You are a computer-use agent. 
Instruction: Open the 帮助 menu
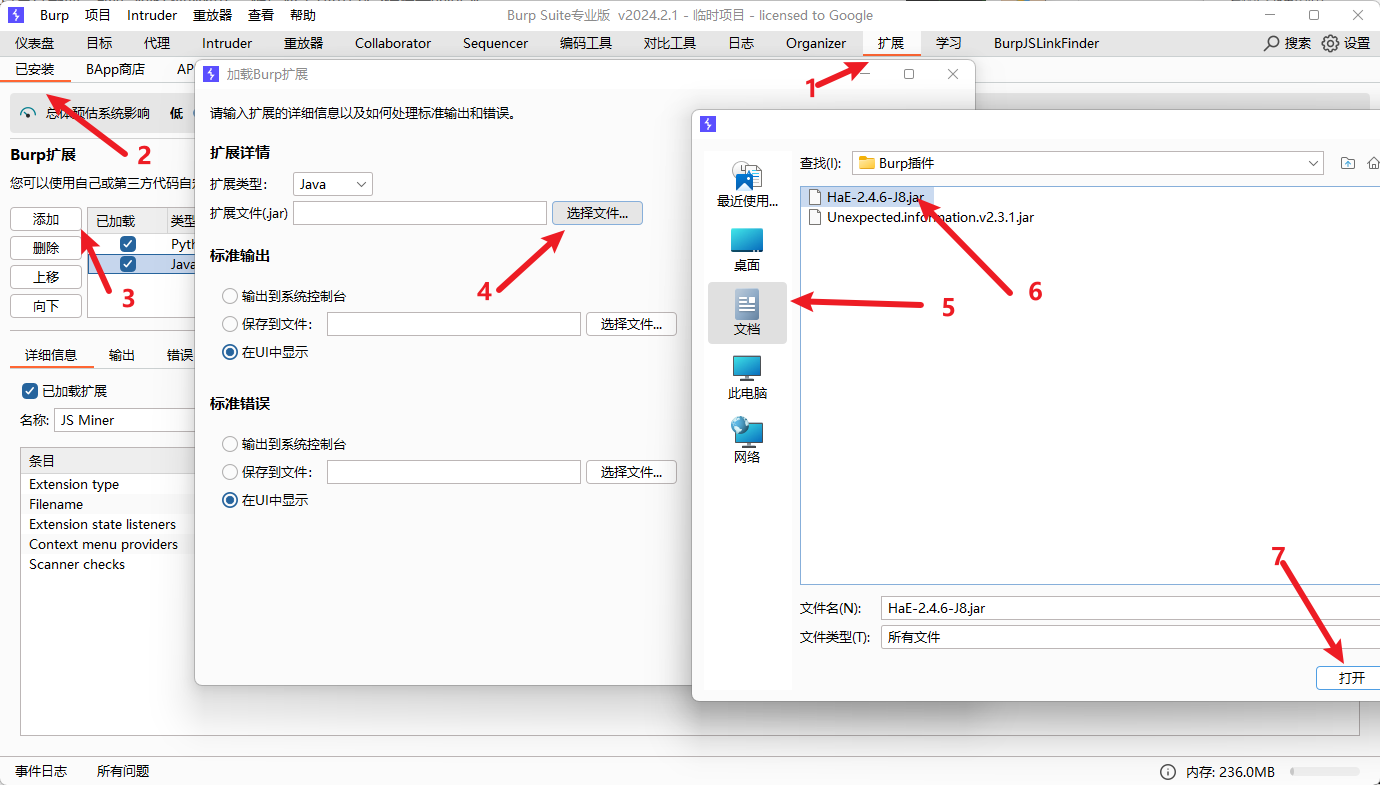point(303,15)
